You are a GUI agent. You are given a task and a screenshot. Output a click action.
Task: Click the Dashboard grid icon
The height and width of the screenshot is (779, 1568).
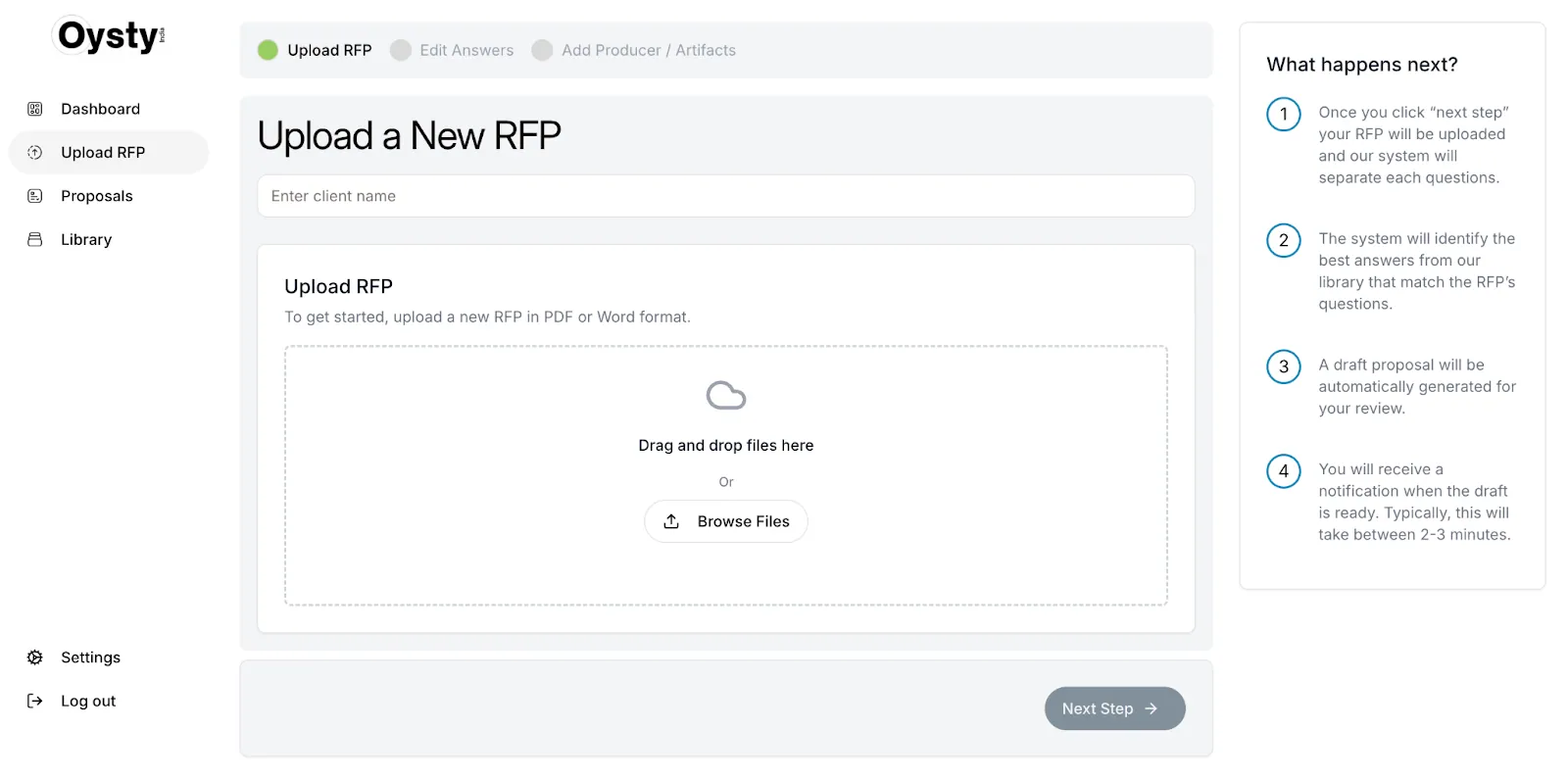[x=35, y=109]
